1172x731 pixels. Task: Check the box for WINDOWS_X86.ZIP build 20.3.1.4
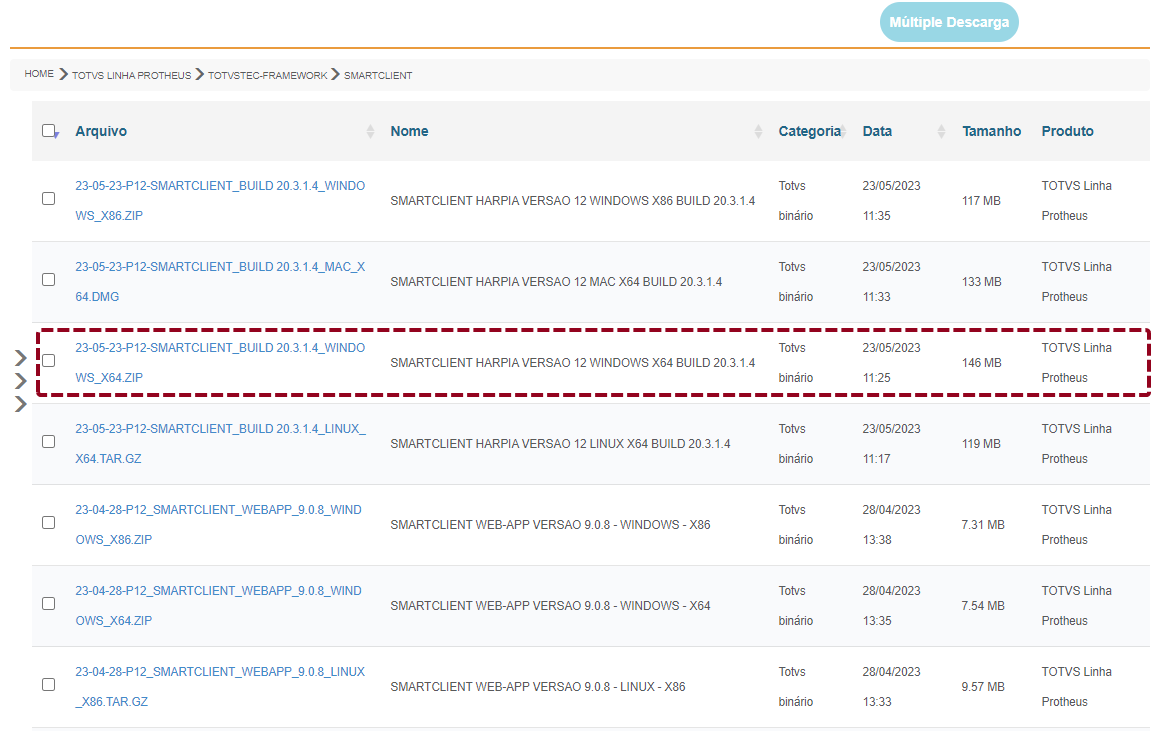[49, 199]
